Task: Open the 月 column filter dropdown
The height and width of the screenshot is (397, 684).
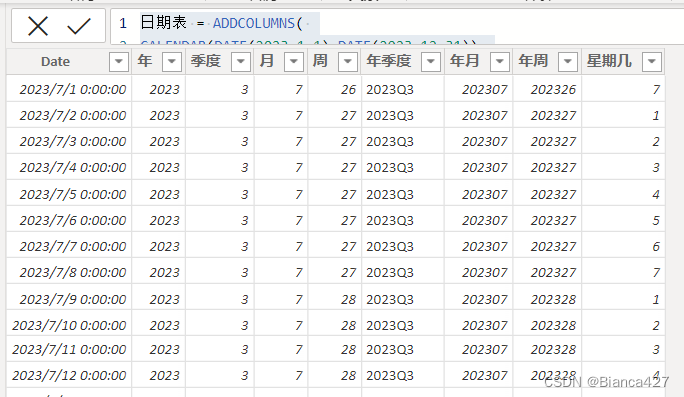Action: (294, 62)
